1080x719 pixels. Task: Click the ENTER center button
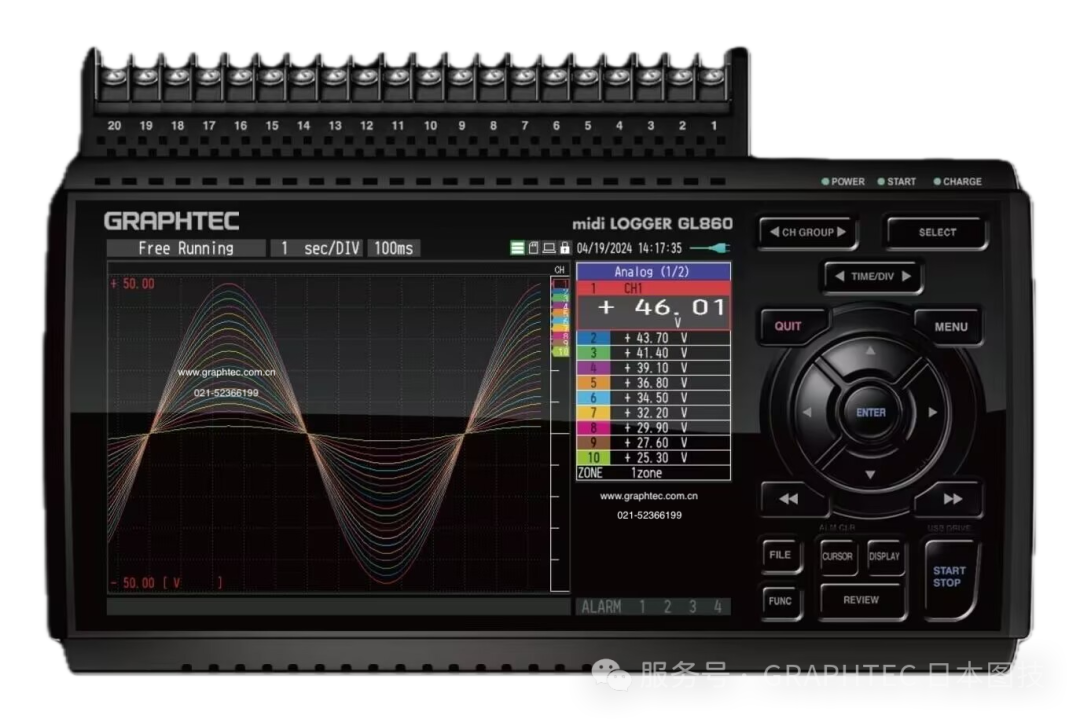click(x=871, y=413)
